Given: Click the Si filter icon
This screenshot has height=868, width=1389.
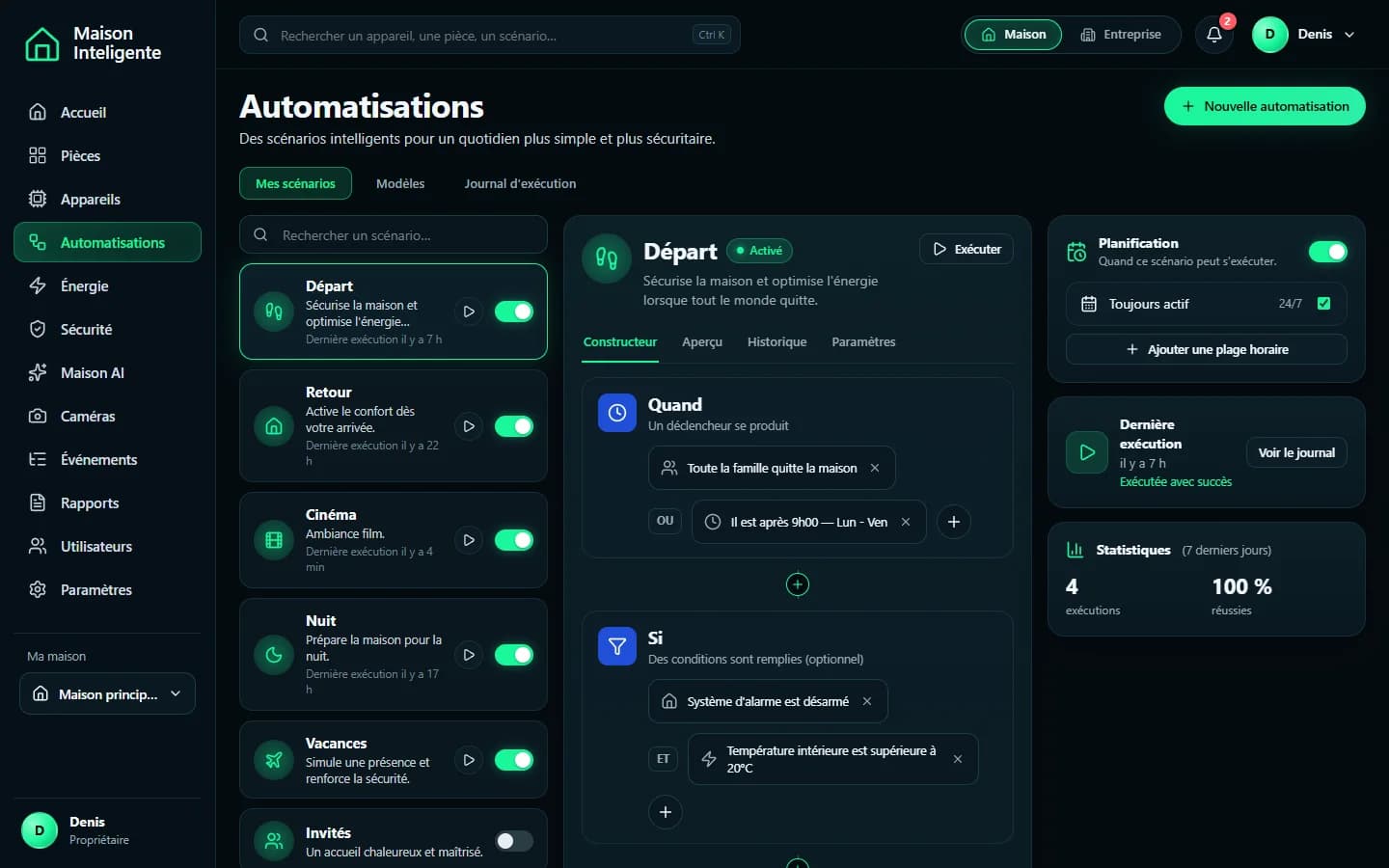Looking at the screenshot, I should [617, 646].
